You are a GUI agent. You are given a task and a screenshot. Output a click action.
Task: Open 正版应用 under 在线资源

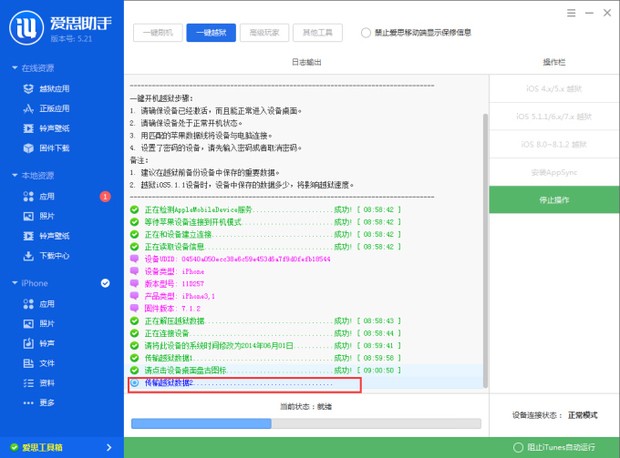click(46, 108)
